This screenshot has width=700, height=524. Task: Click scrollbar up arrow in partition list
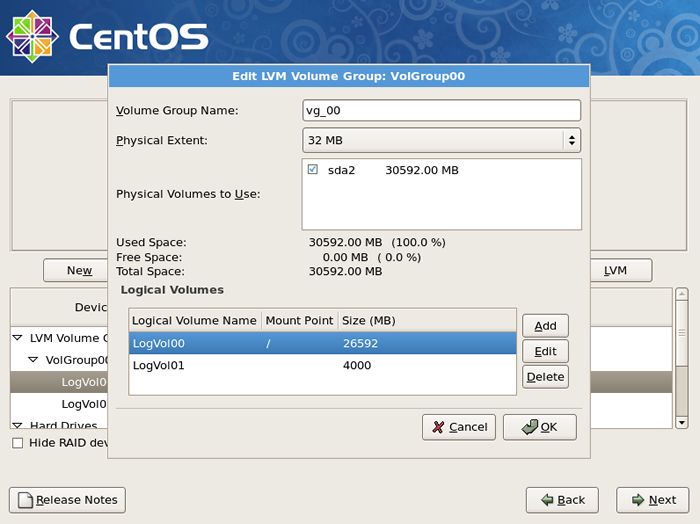[682, 294]
